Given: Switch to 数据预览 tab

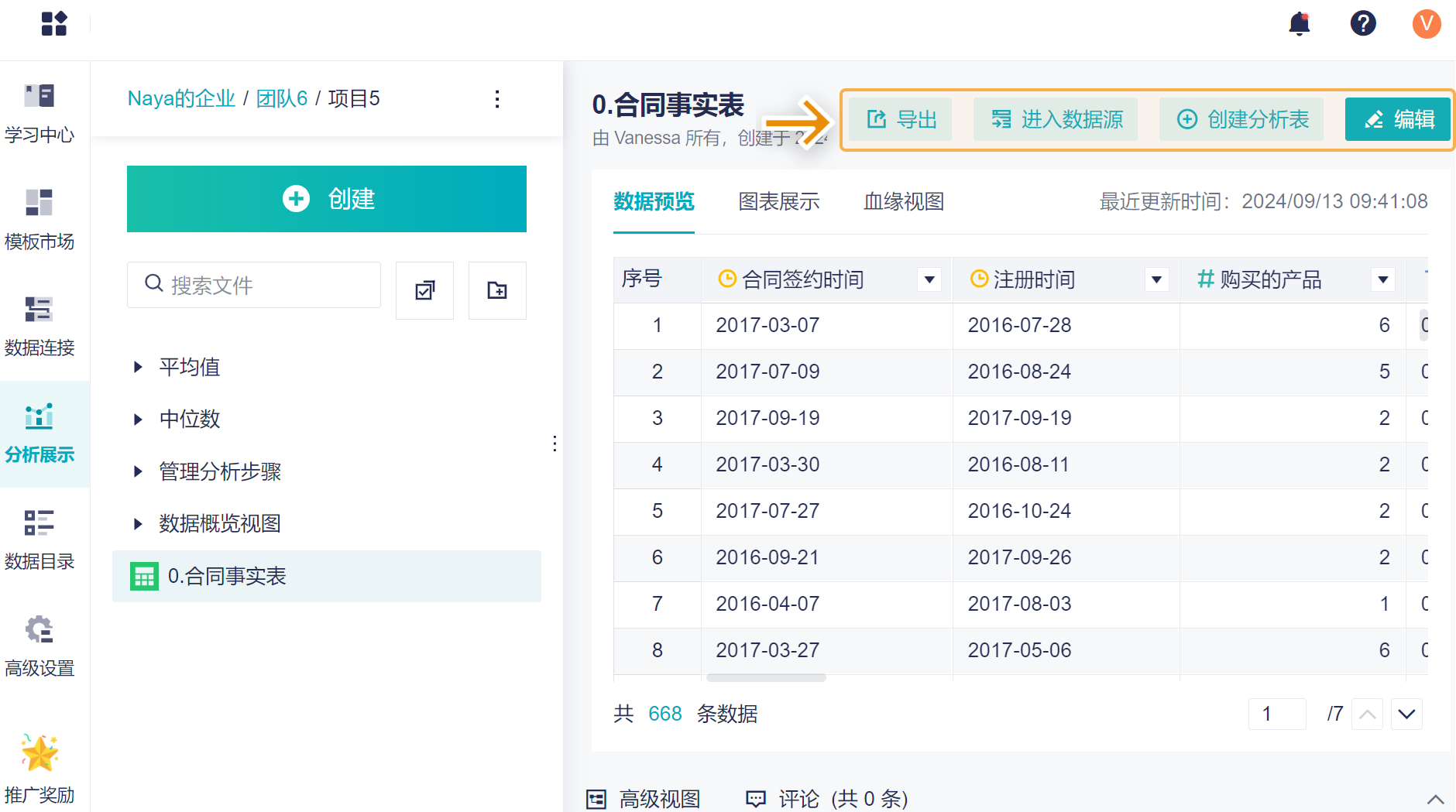Looking at the screenshot, I should [x=654, y=202].
